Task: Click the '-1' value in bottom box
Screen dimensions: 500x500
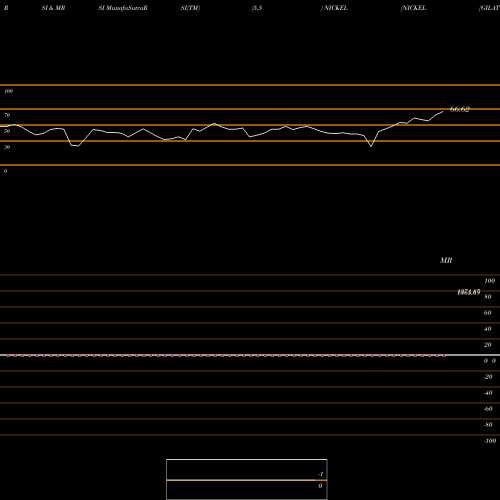Action: (321, 474)
